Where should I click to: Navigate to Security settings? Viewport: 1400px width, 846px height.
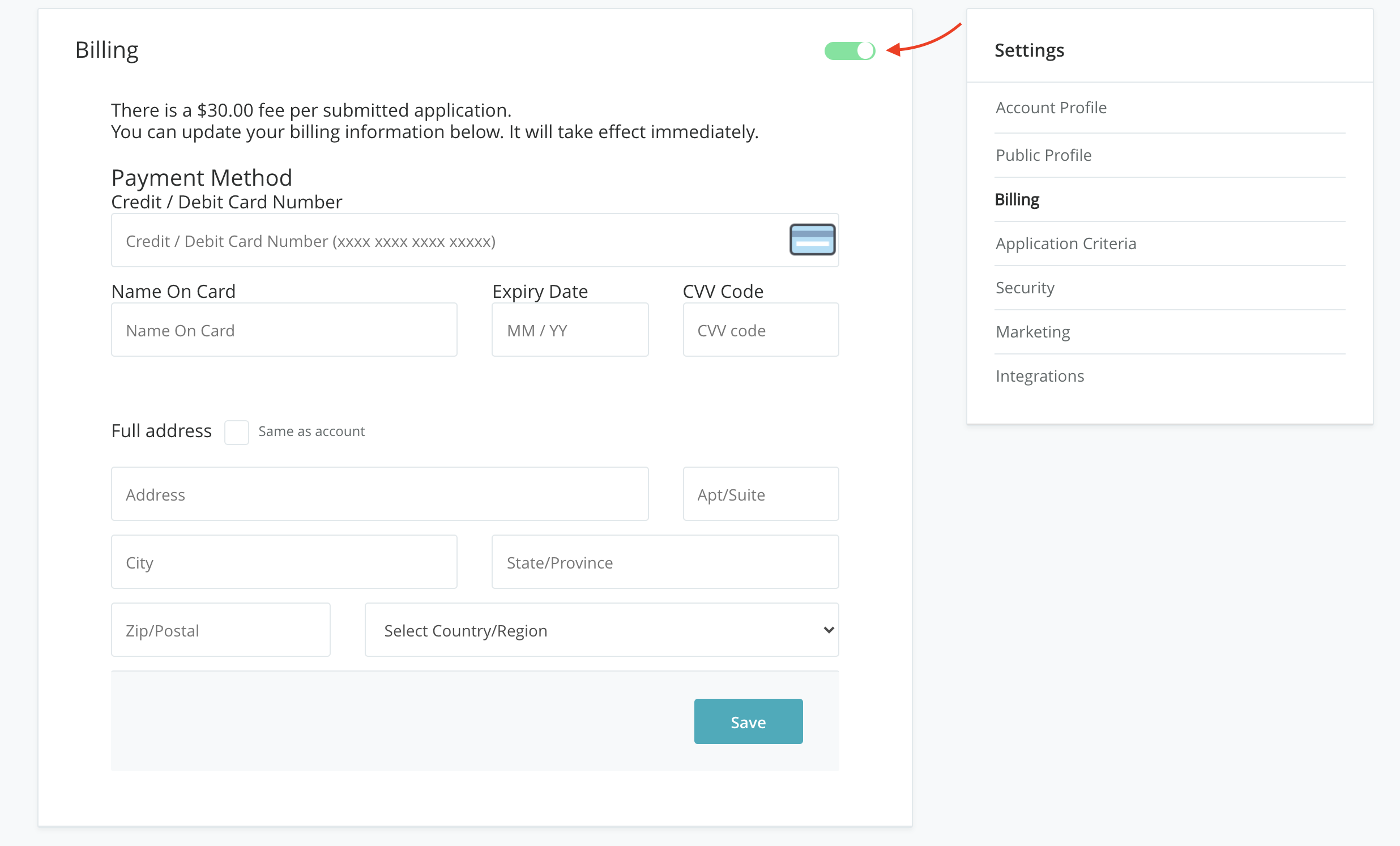1025,288
